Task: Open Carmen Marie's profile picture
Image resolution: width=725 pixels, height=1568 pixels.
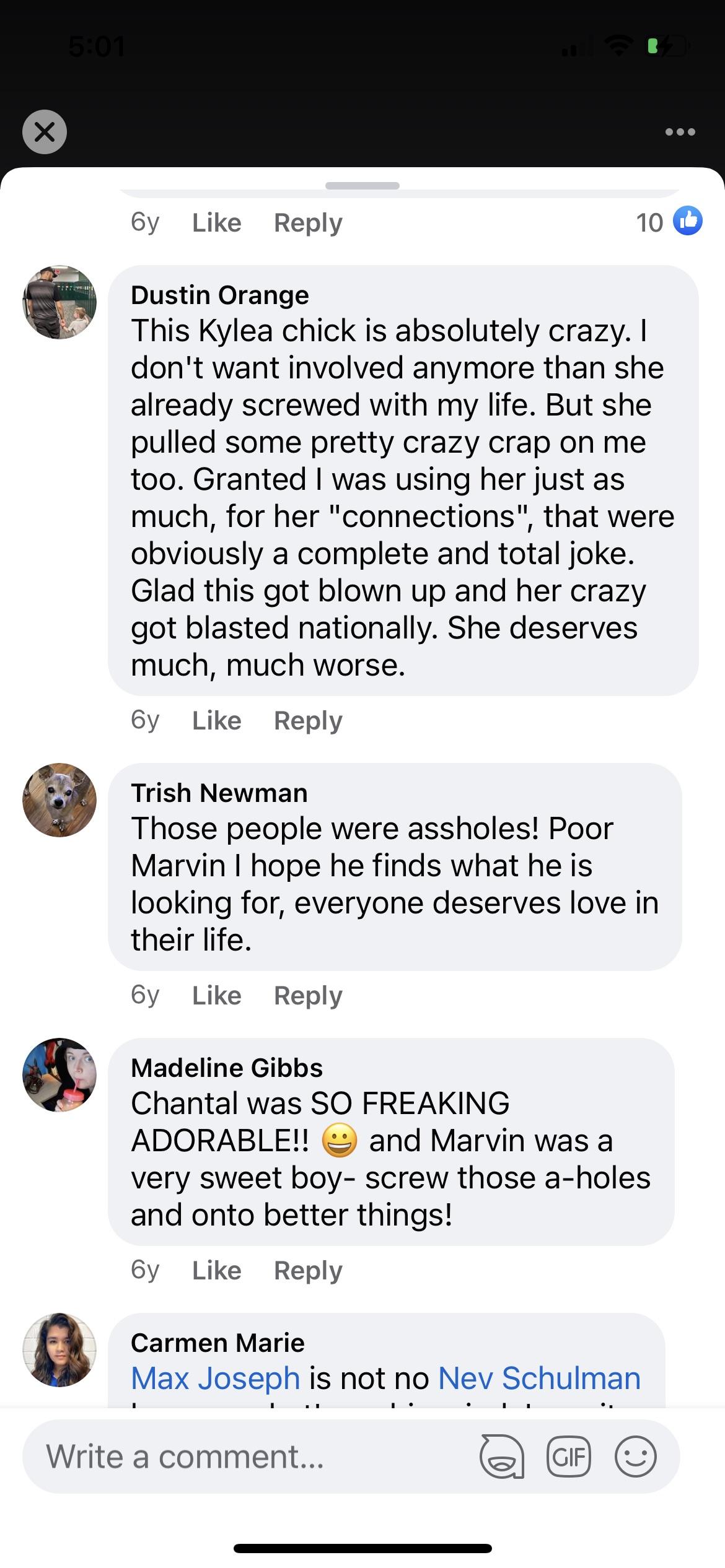Action: (59, 1349)
